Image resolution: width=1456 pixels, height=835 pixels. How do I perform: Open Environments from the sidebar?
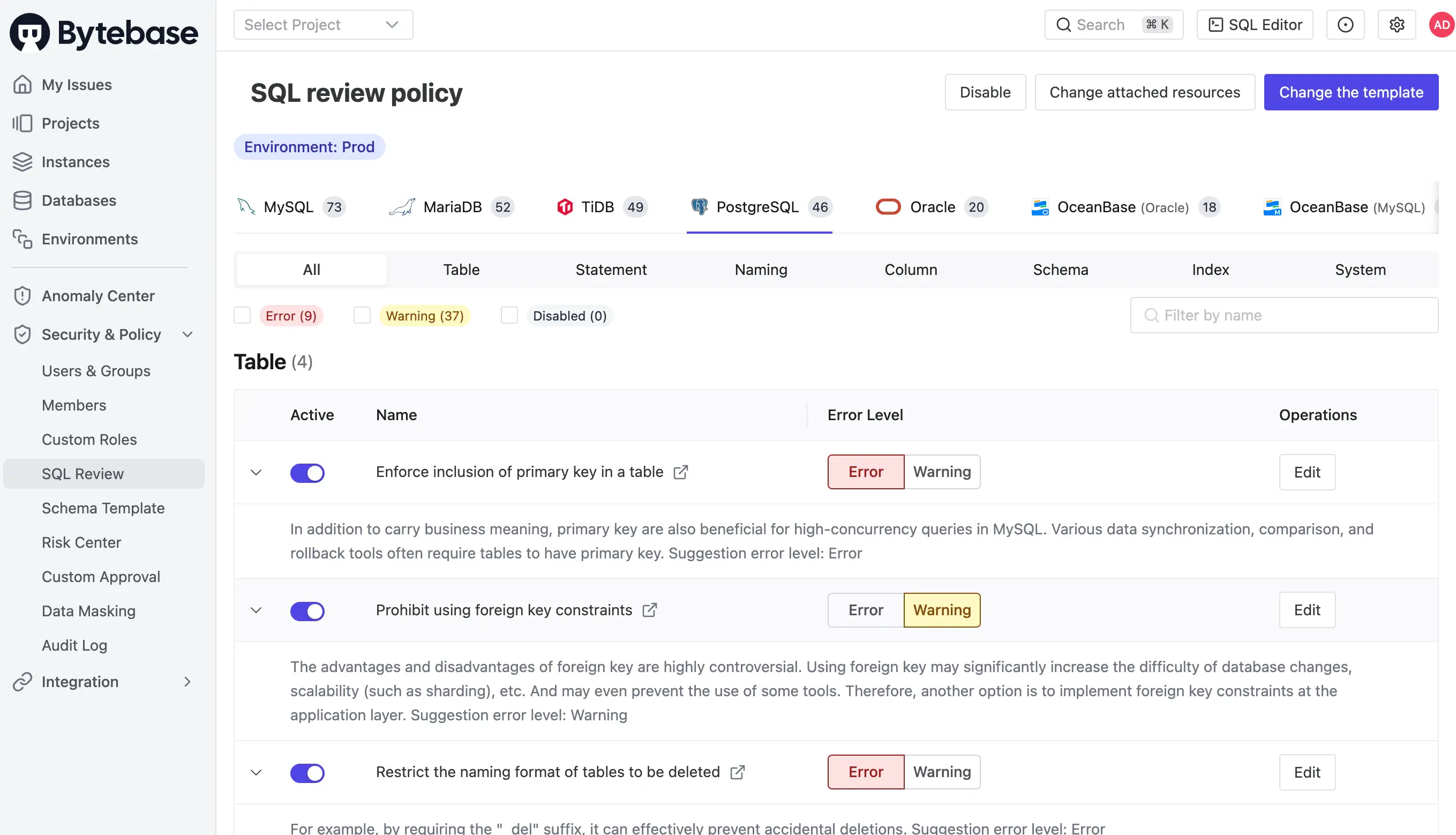tap(89, 238)
